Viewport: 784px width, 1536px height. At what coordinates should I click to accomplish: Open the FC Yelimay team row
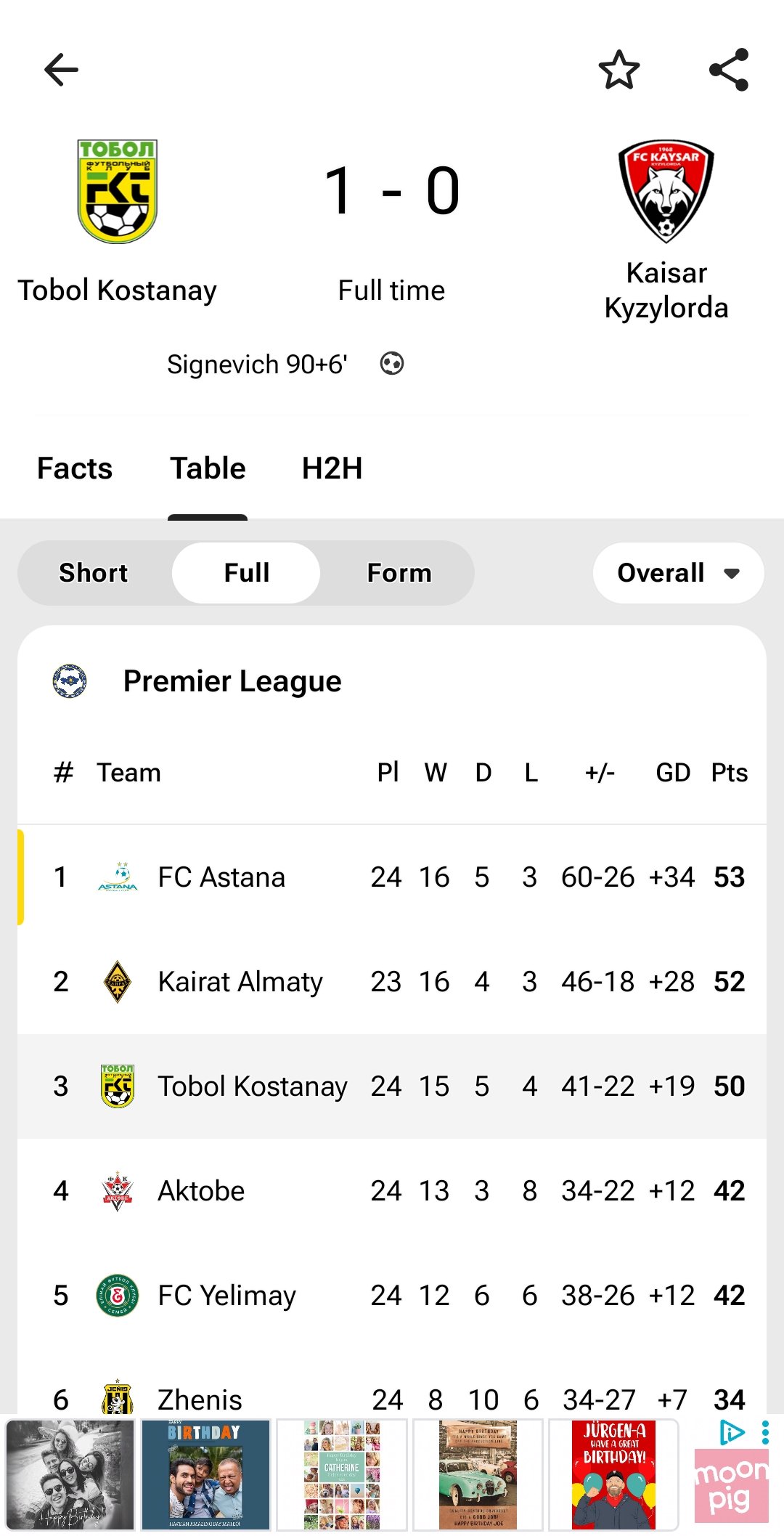pyautogui.click(x=392, y=1296)
